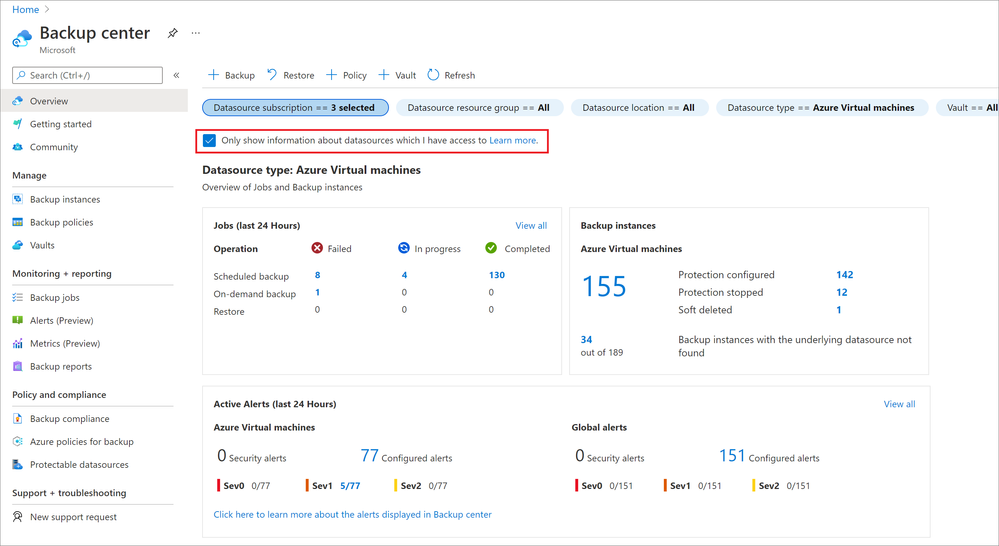This screenshot has height=546, width=999.
Task: Go to Backup instances label
Action: (65, 199)
